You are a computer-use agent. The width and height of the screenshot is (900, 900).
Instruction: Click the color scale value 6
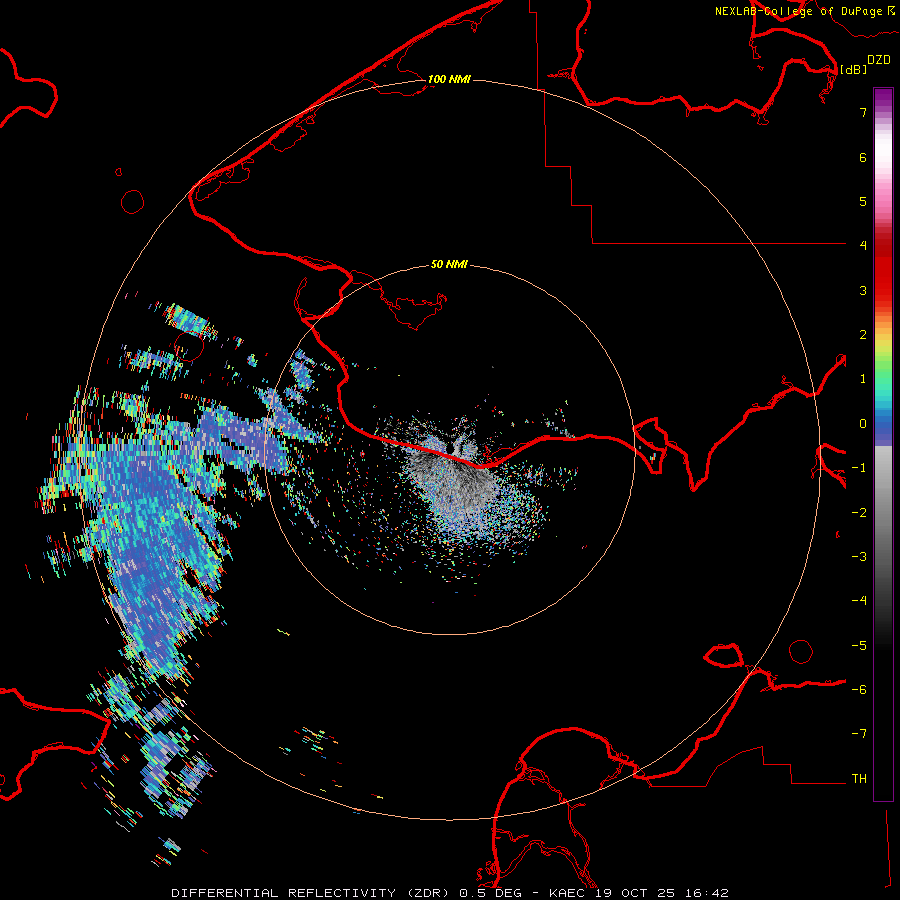863,157
